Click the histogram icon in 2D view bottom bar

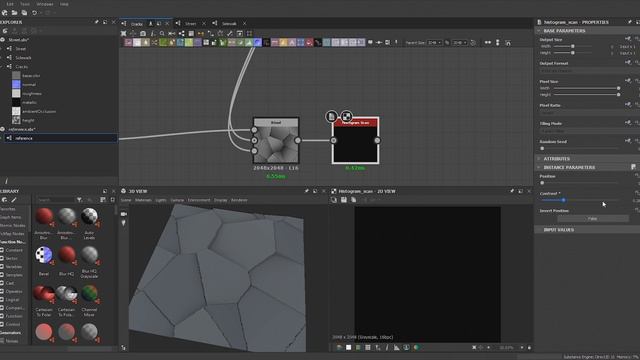[396, 348]
